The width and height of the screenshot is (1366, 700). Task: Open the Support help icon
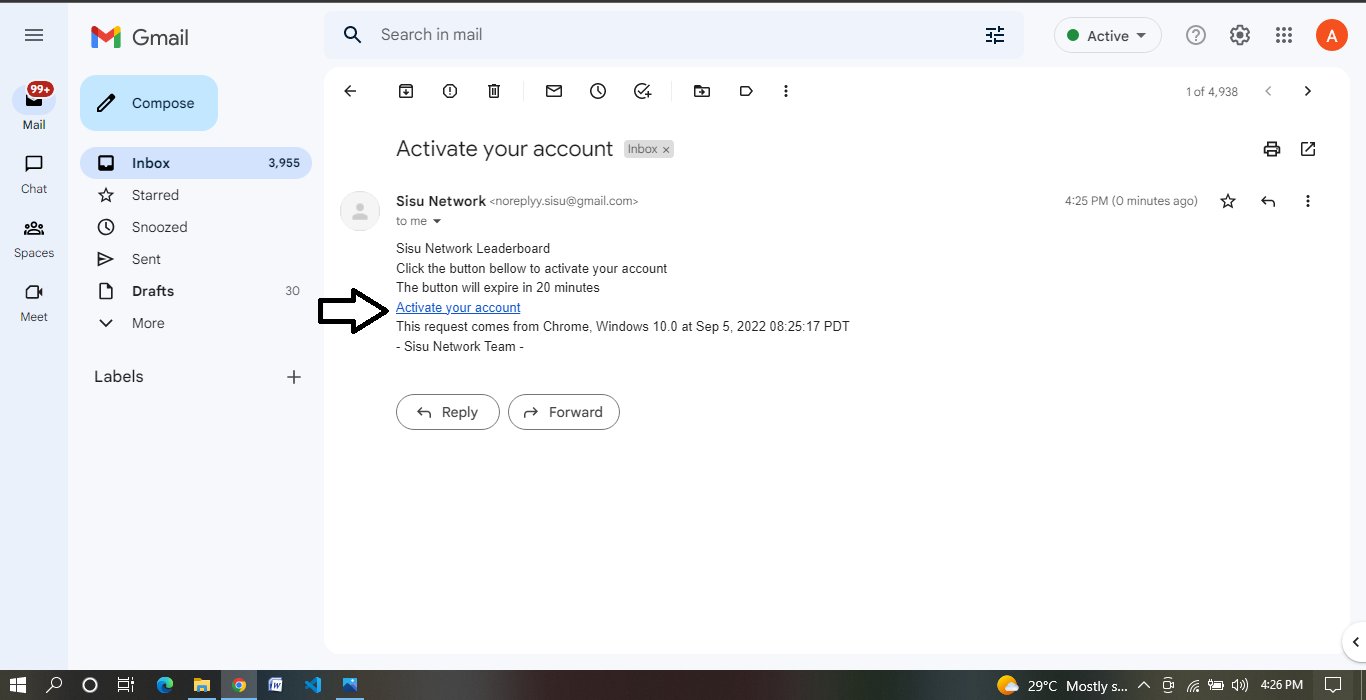(1196, 36)
